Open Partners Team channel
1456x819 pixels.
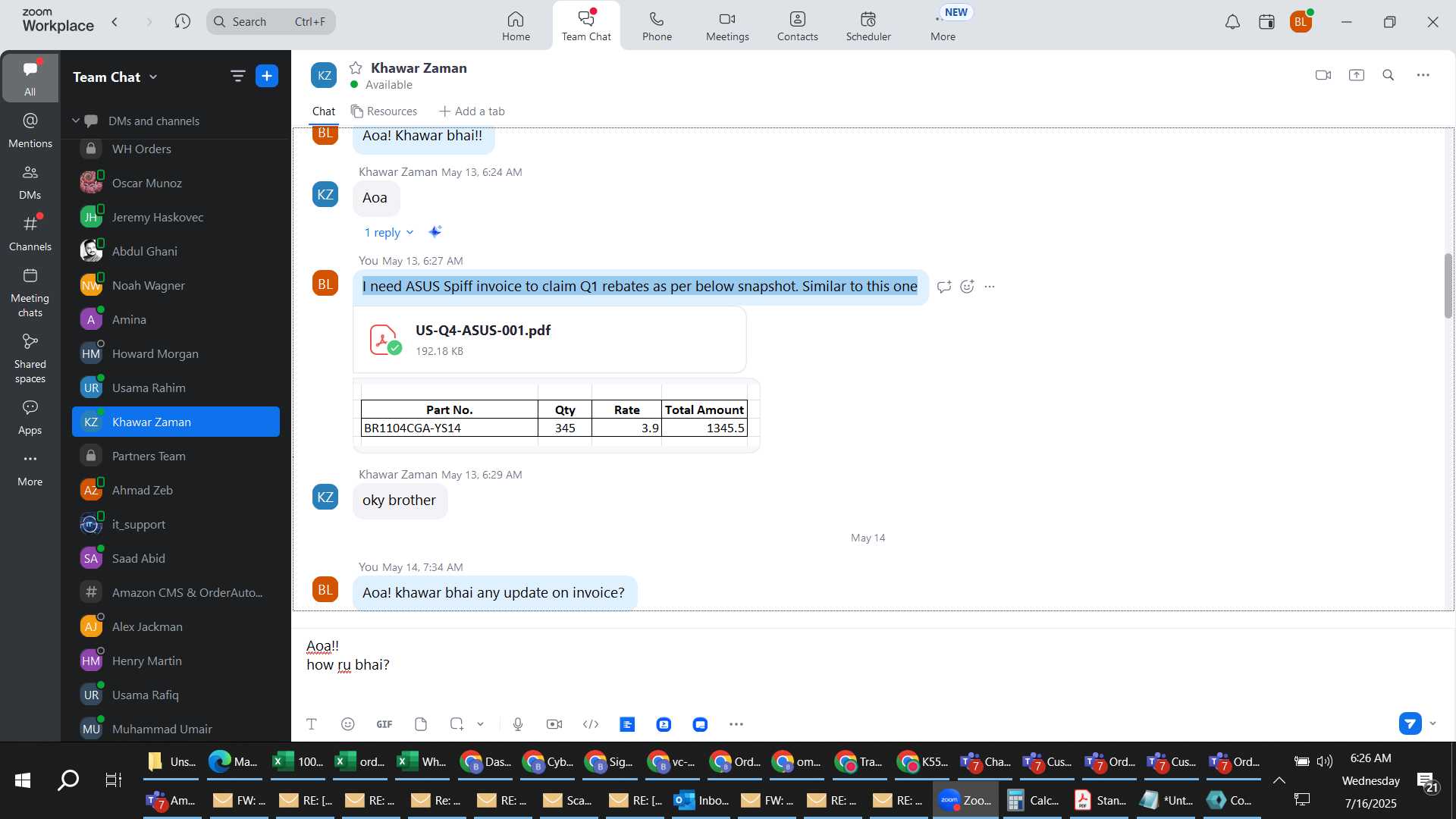tap(176, 456)
